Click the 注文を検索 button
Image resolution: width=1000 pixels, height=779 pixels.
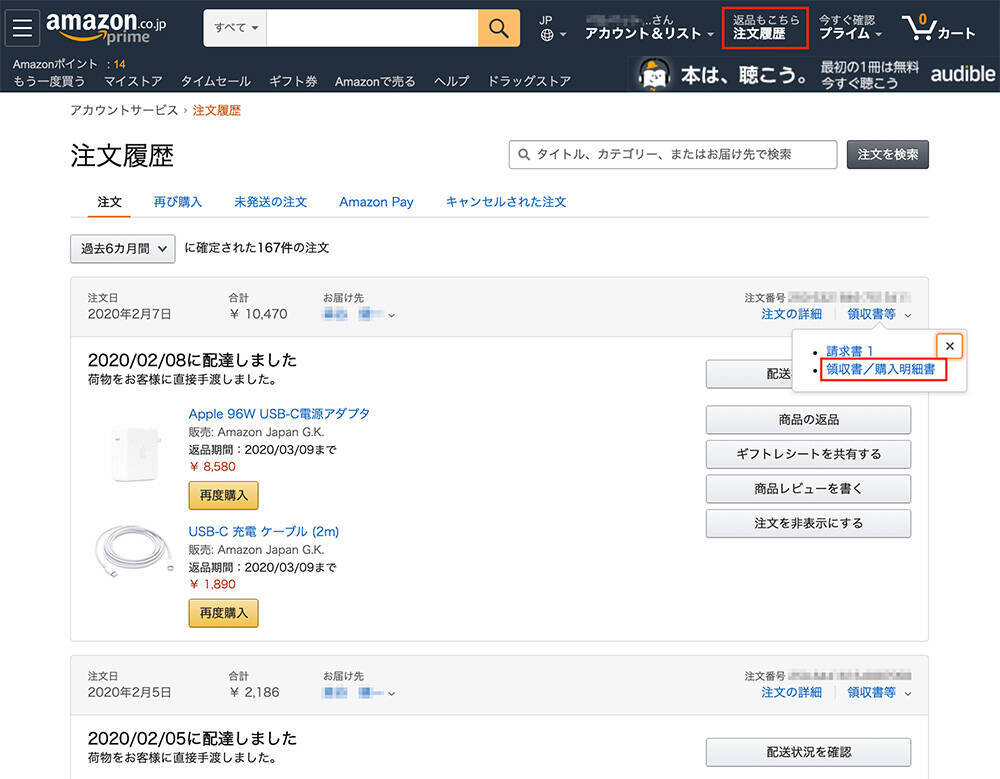click(888, 154)
